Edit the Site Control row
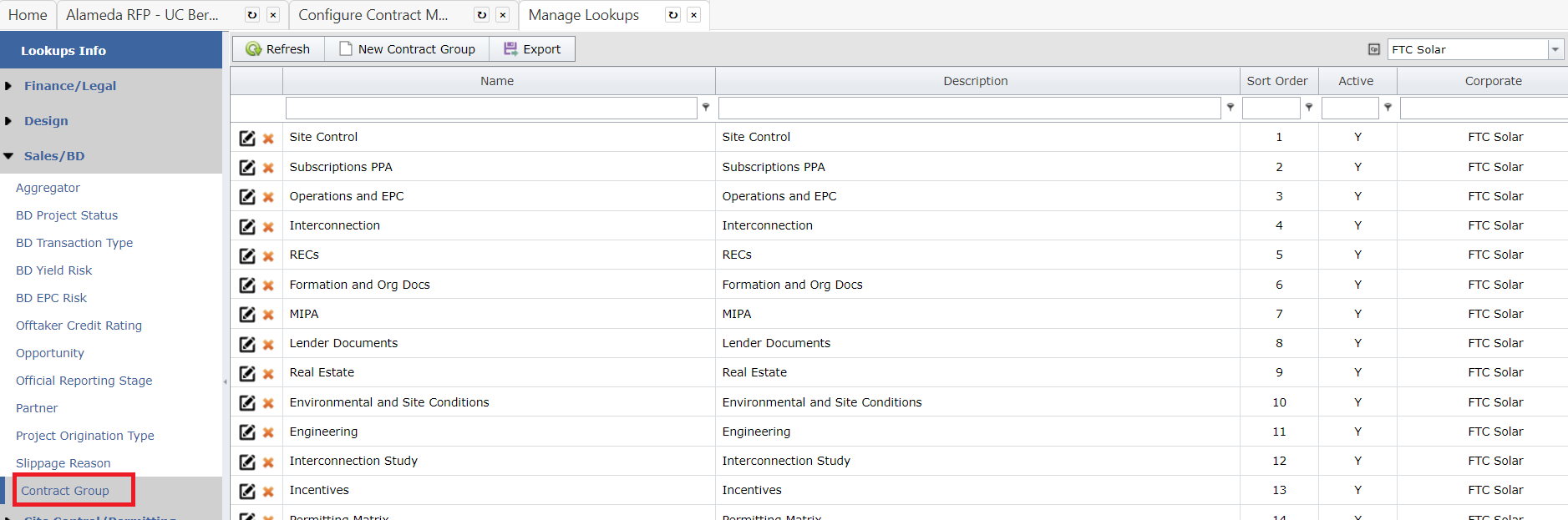Image resolution: width=1568 pixels, height=520 pixels. [x=247, y=138]
